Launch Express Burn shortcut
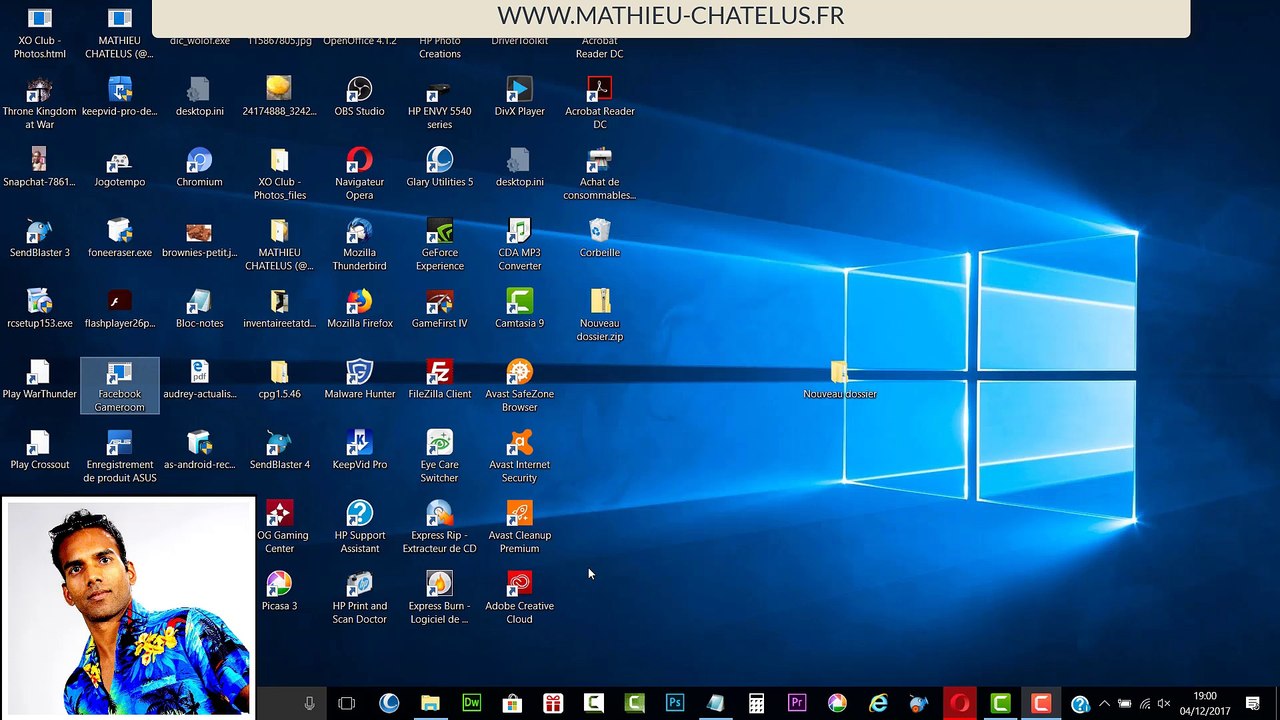The width and height of the screenshot is (1280, 720). [x=439, y=599]
